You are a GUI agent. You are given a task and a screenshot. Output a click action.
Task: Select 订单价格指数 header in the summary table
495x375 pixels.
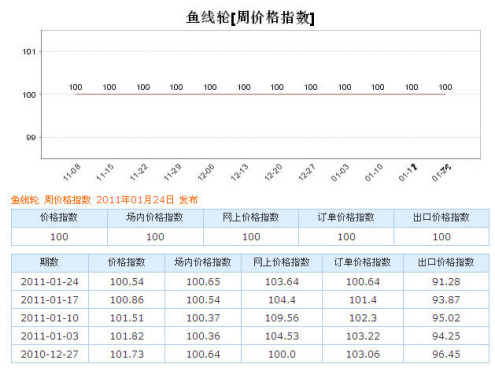(346, 218)
